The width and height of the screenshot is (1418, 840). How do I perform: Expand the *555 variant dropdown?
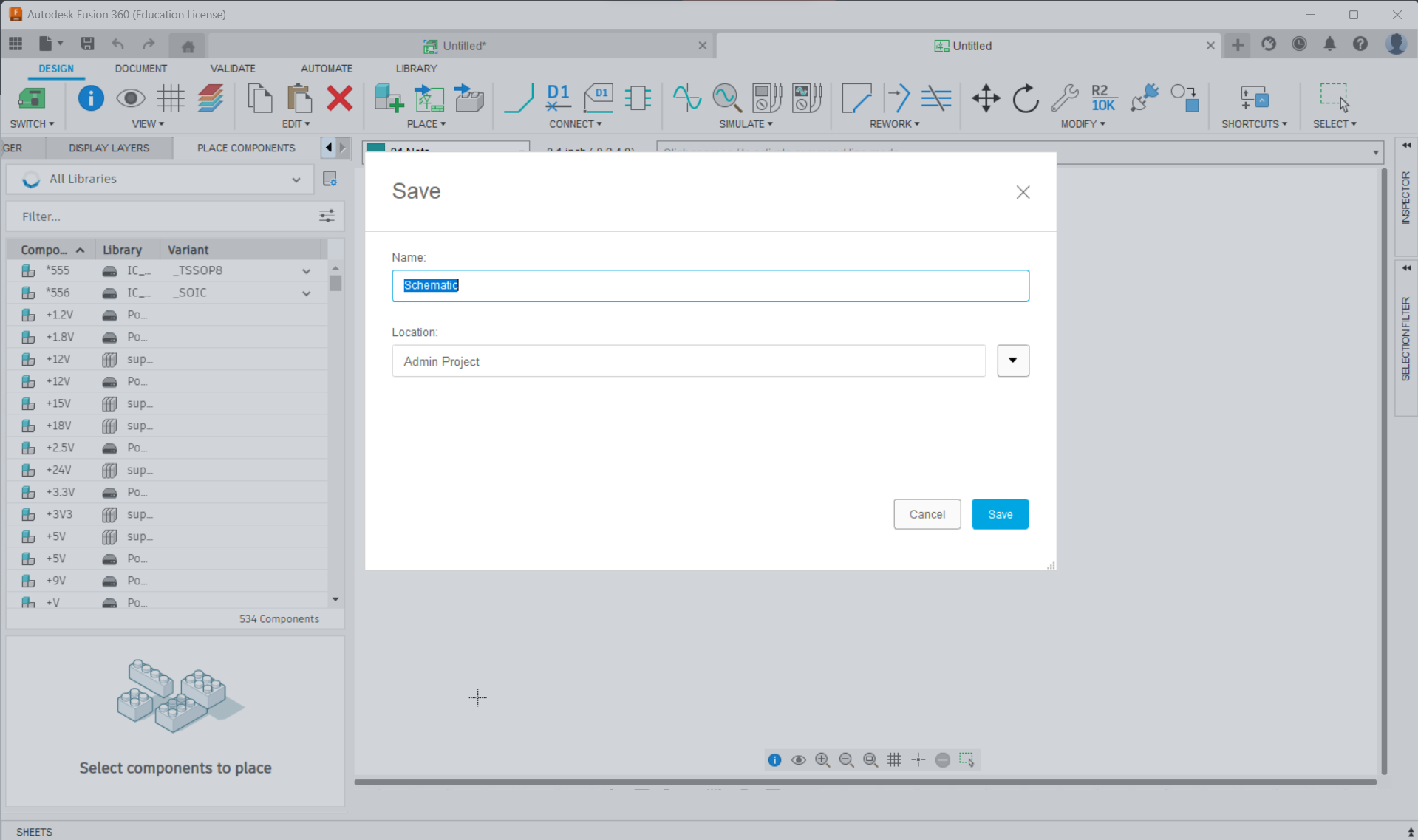(x=306, y=271)
